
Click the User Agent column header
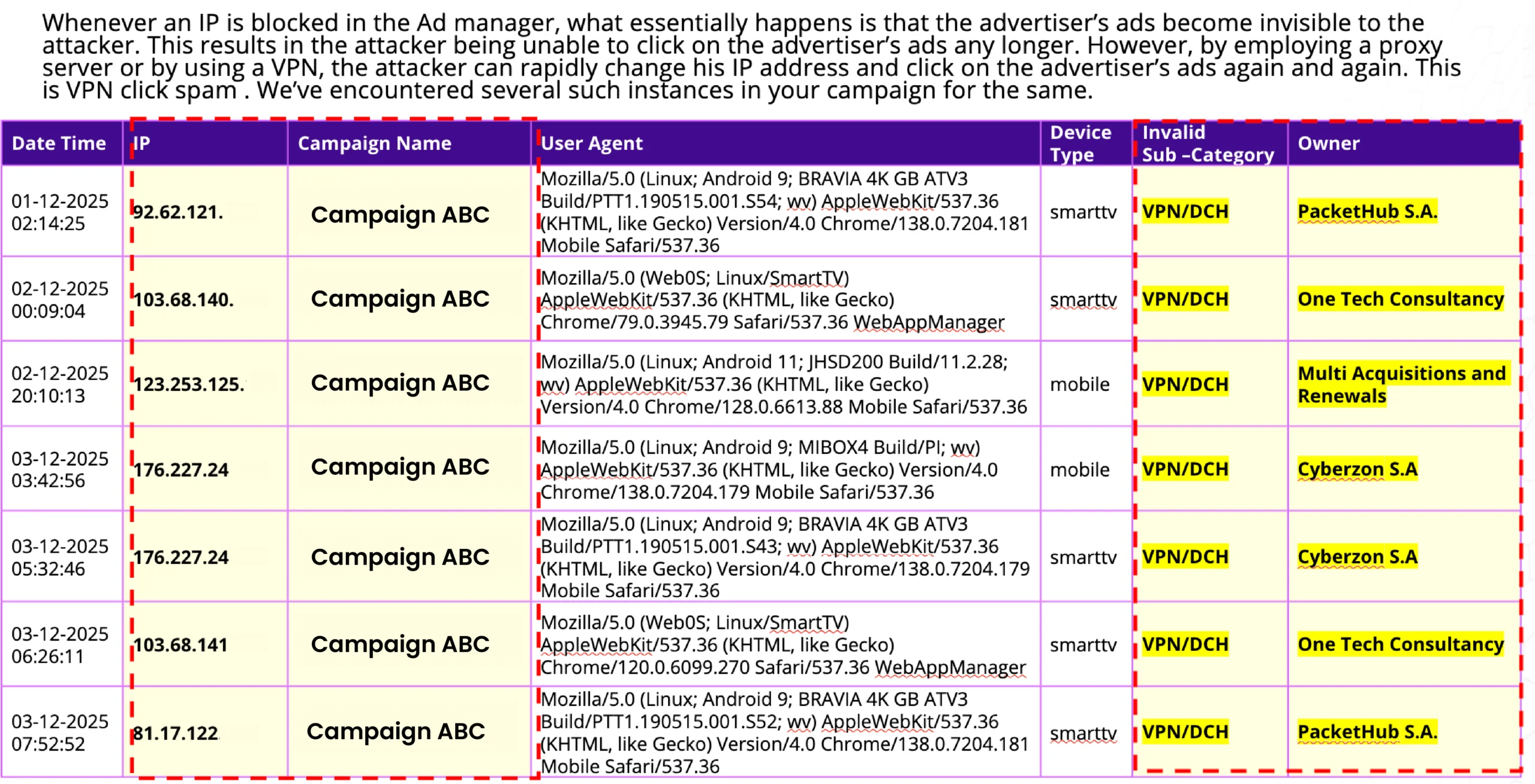591,143
